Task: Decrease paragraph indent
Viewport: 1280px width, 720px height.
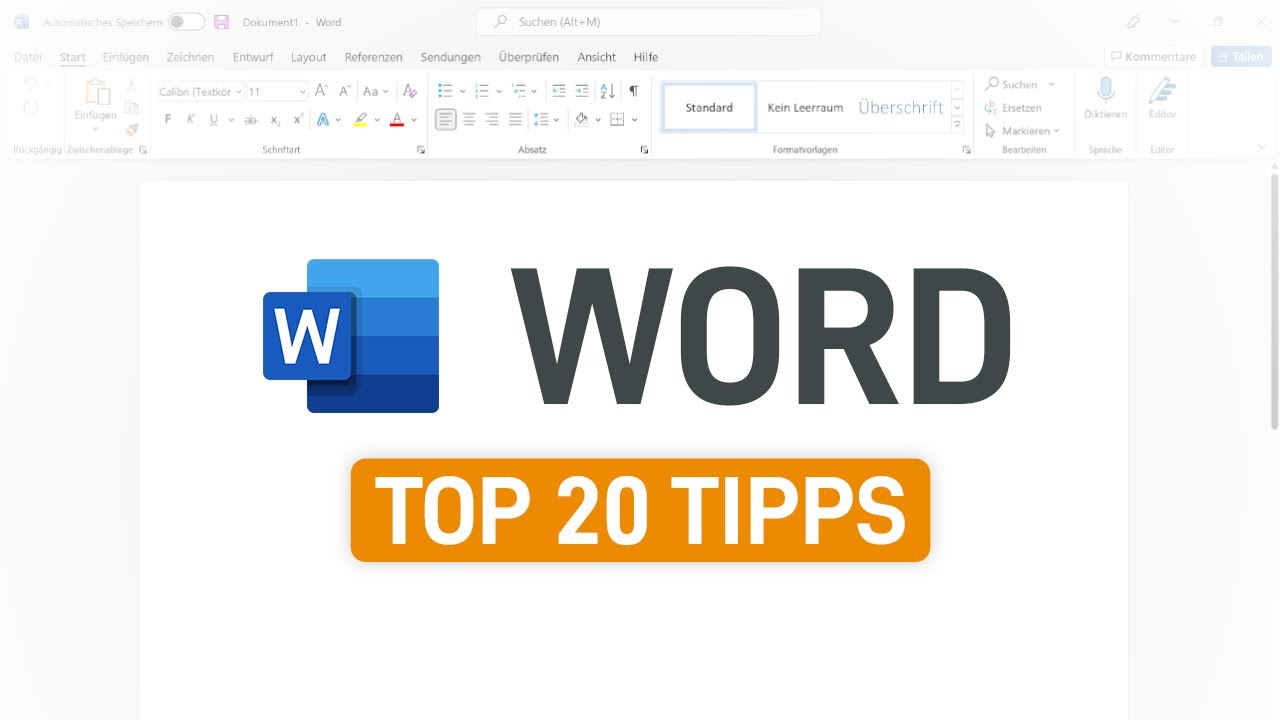Action: tap(559, 91)
